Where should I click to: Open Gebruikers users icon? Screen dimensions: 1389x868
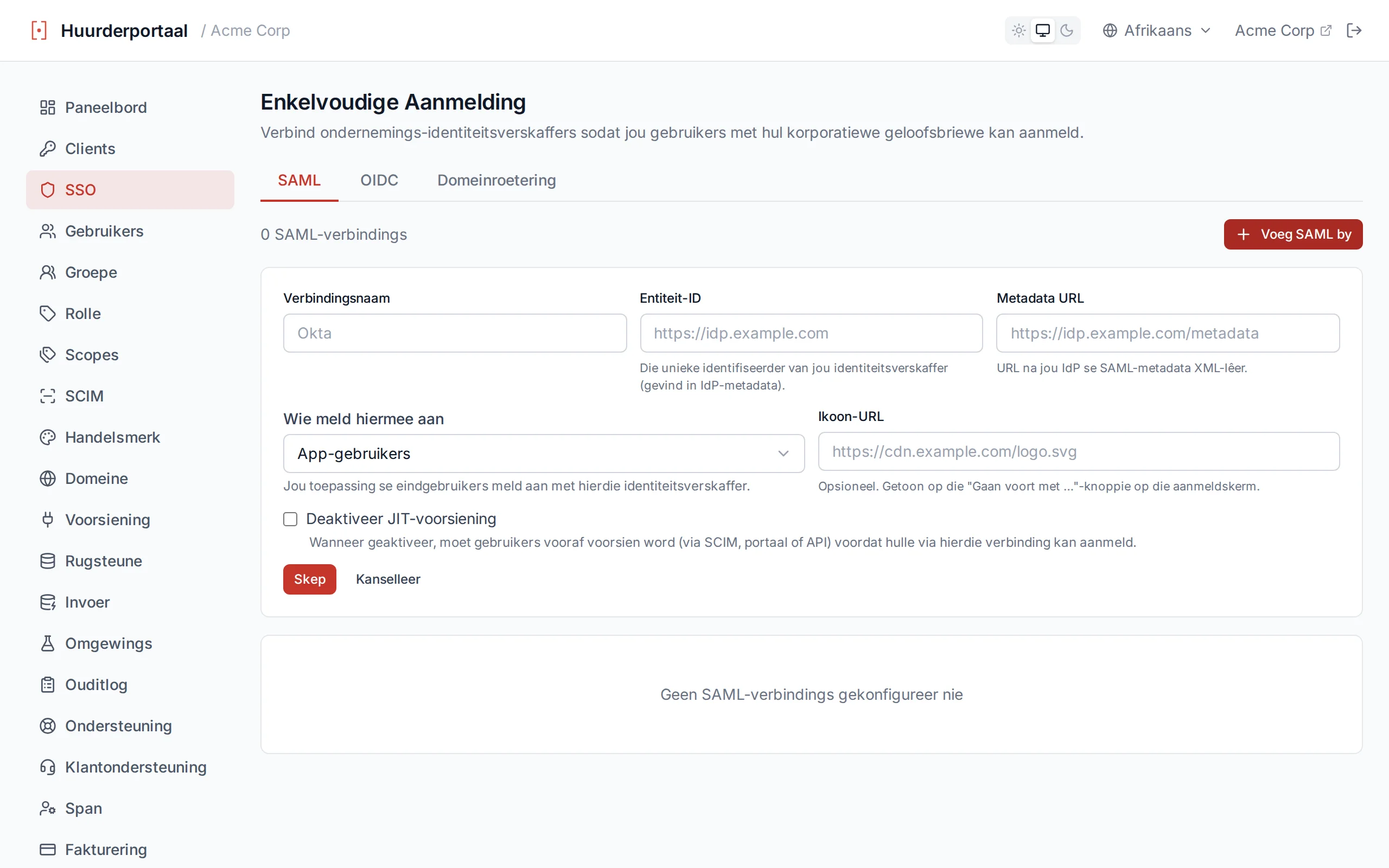pyautogui.click(x=48, y=231)
